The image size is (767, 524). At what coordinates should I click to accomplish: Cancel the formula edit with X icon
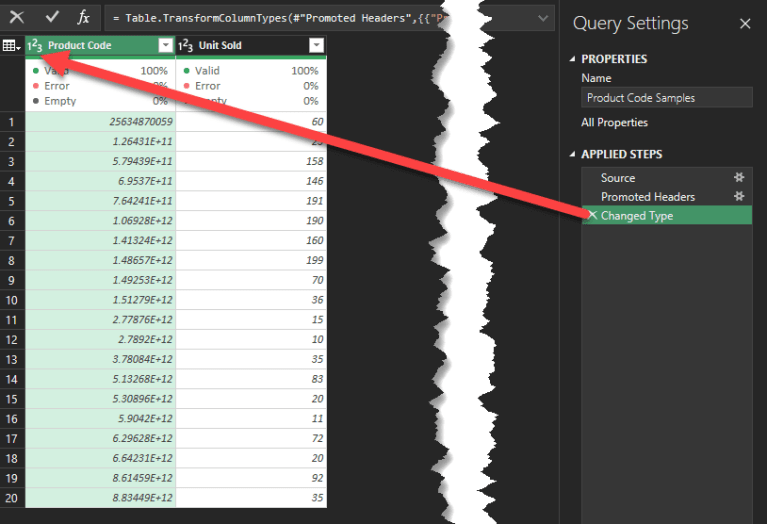point(17,17)
